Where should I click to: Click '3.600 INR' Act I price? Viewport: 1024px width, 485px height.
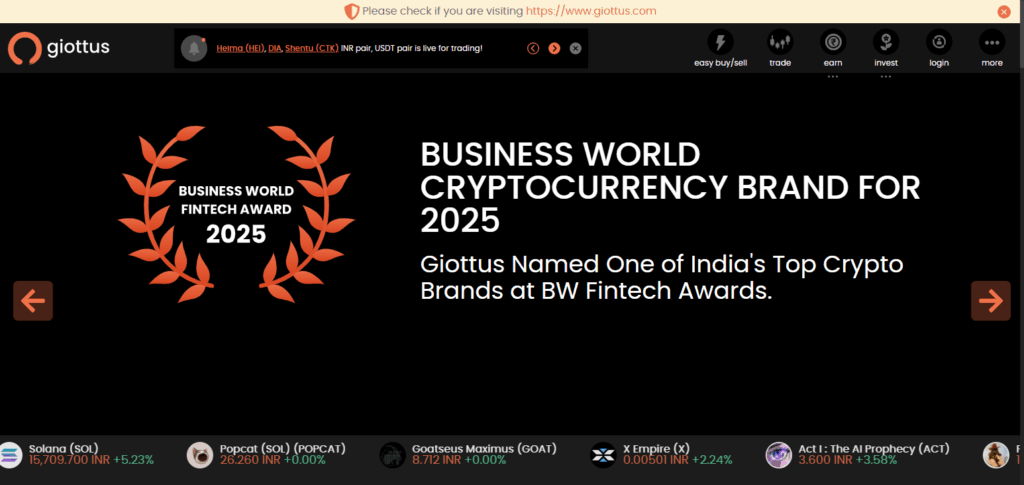tap(827, 460)
